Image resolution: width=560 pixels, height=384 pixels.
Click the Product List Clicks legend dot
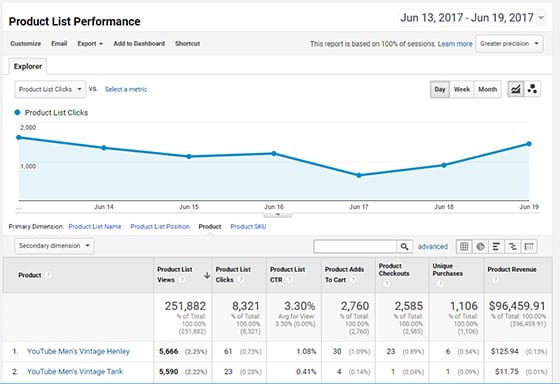click(x=17, y=113)
